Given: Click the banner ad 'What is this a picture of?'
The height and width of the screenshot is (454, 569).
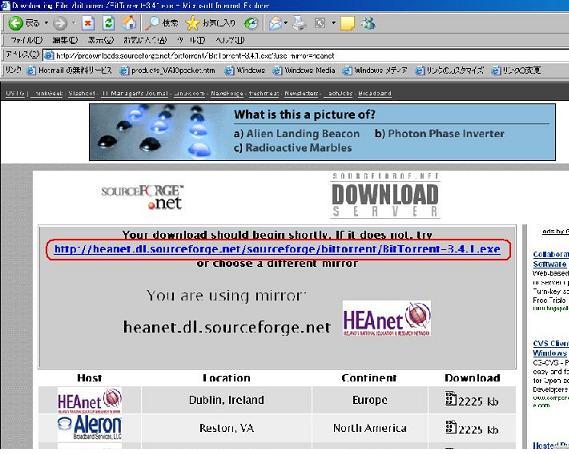Looking at the screenshot, I should [322, 132].
